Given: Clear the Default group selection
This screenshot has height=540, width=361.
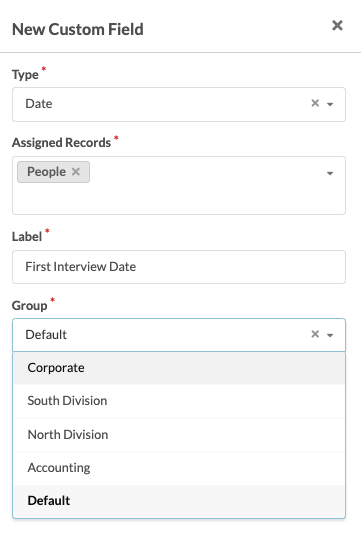Looking at the screenshot, I should tap(315, 334).
